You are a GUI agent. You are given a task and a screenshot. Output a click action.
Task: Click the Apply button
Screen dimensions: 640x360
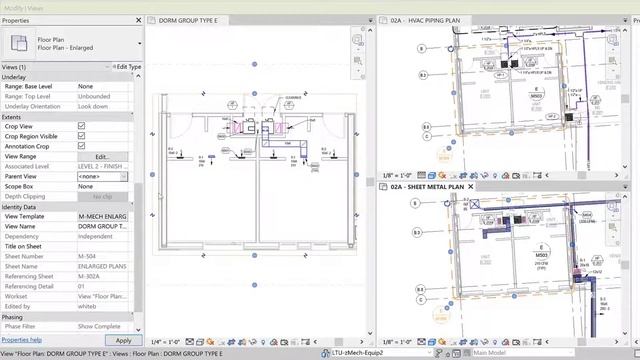pos(124,340)
